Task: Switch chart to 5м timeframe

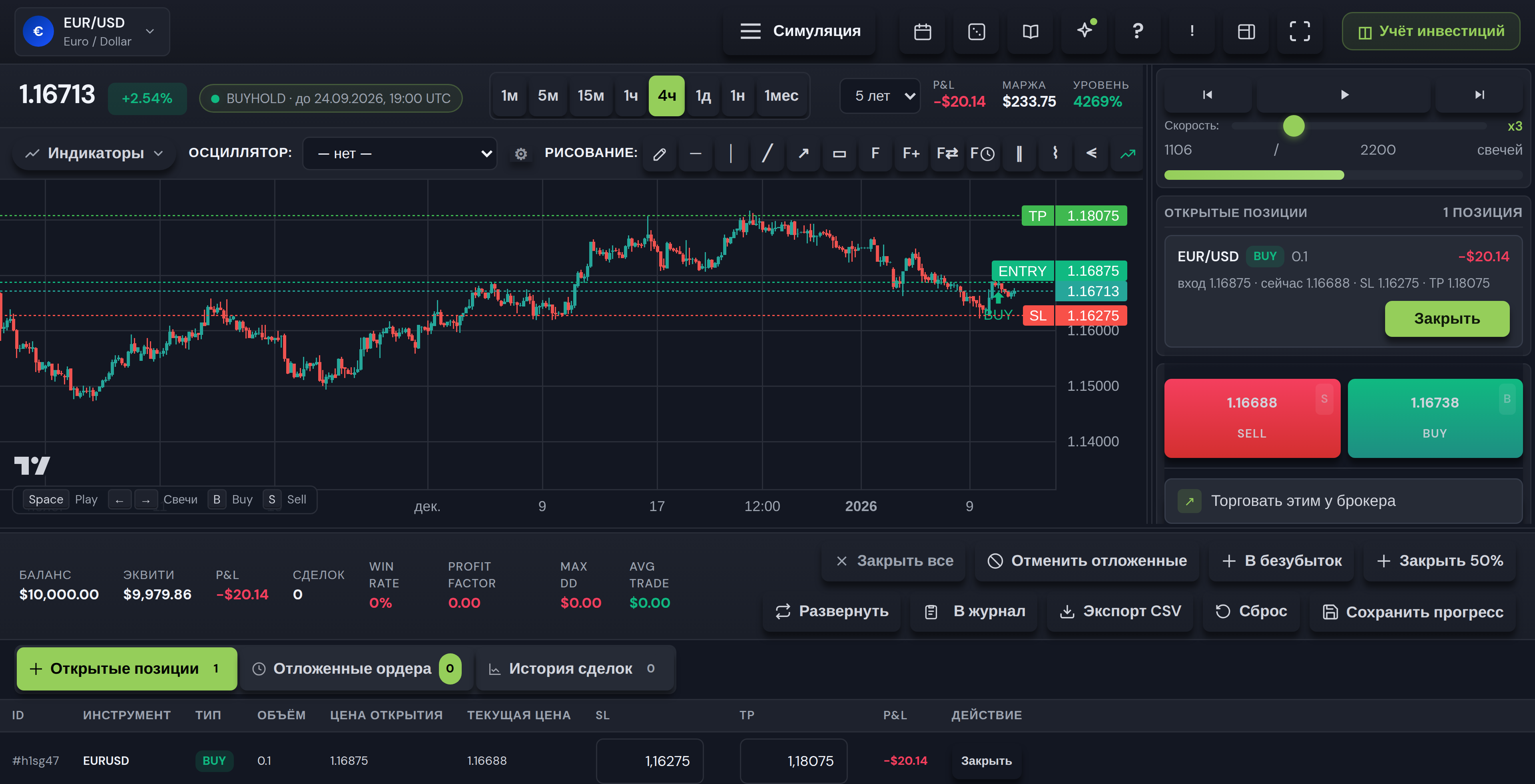Action: [x=548, y=96]
